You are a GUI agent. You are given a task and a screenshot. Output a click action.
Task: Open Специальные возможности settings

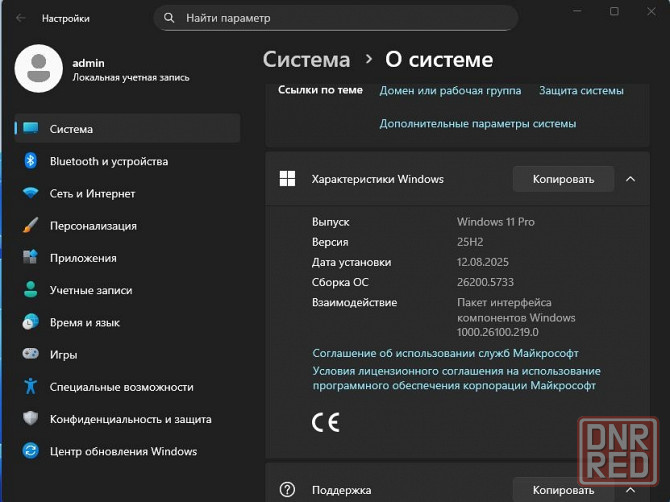[127, 387]
